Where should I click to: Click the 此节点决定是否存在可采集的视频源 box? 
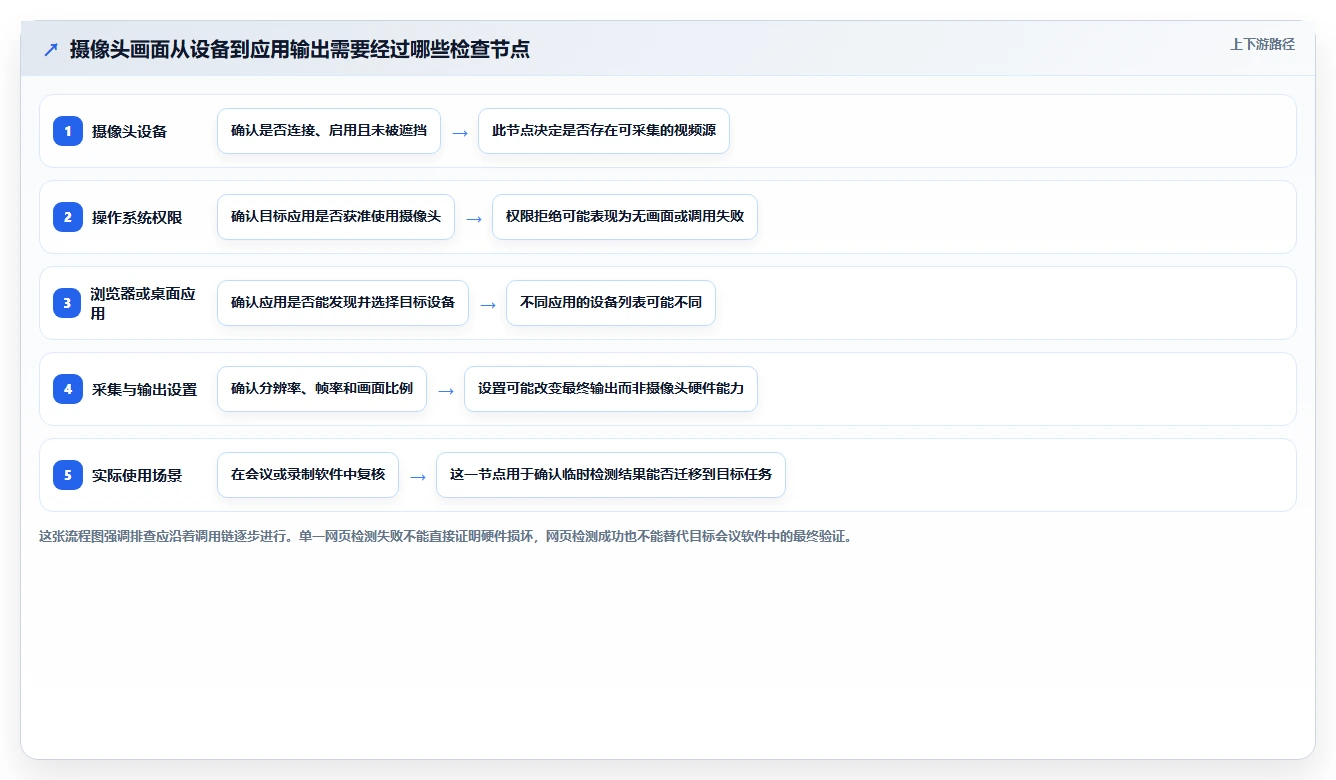tap(604, 131)
